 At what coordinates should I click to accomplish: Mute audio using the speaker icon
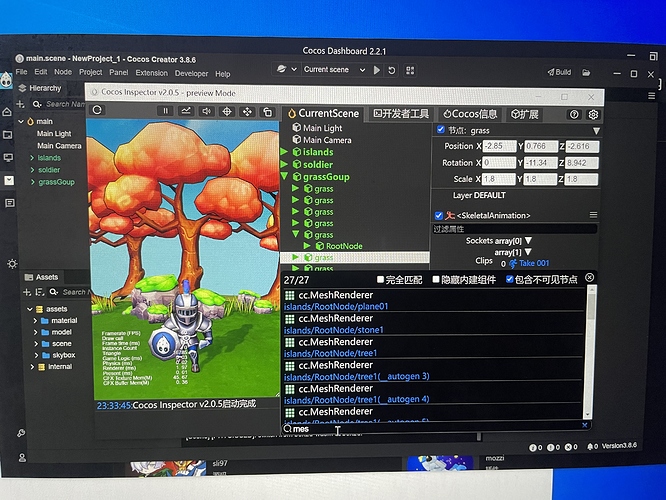click(206, 111)
